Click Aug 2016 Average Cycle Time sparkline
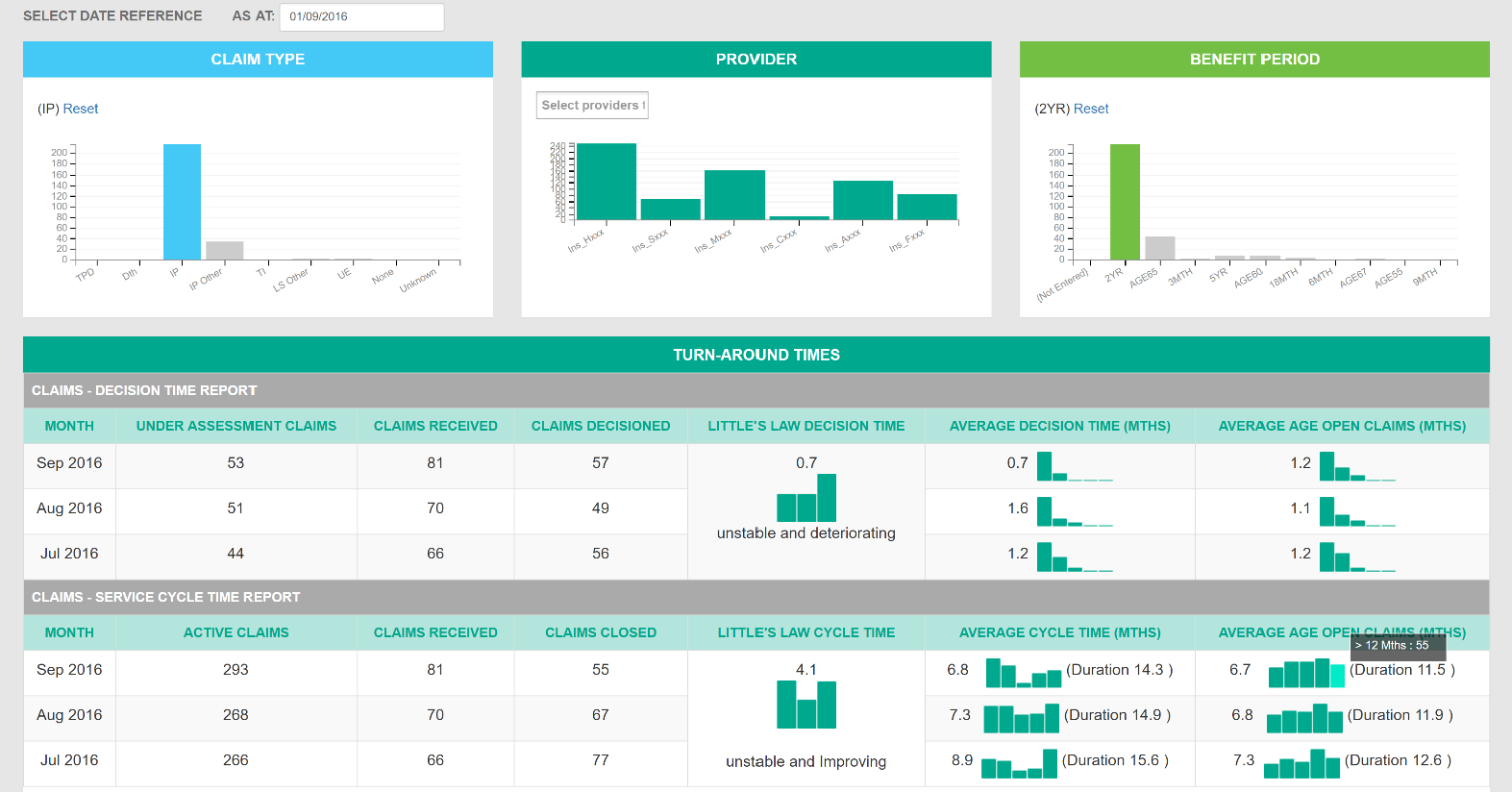The width and height of the screenshot is (1512, 792). pyautogui.click(x=1021, y=718)
